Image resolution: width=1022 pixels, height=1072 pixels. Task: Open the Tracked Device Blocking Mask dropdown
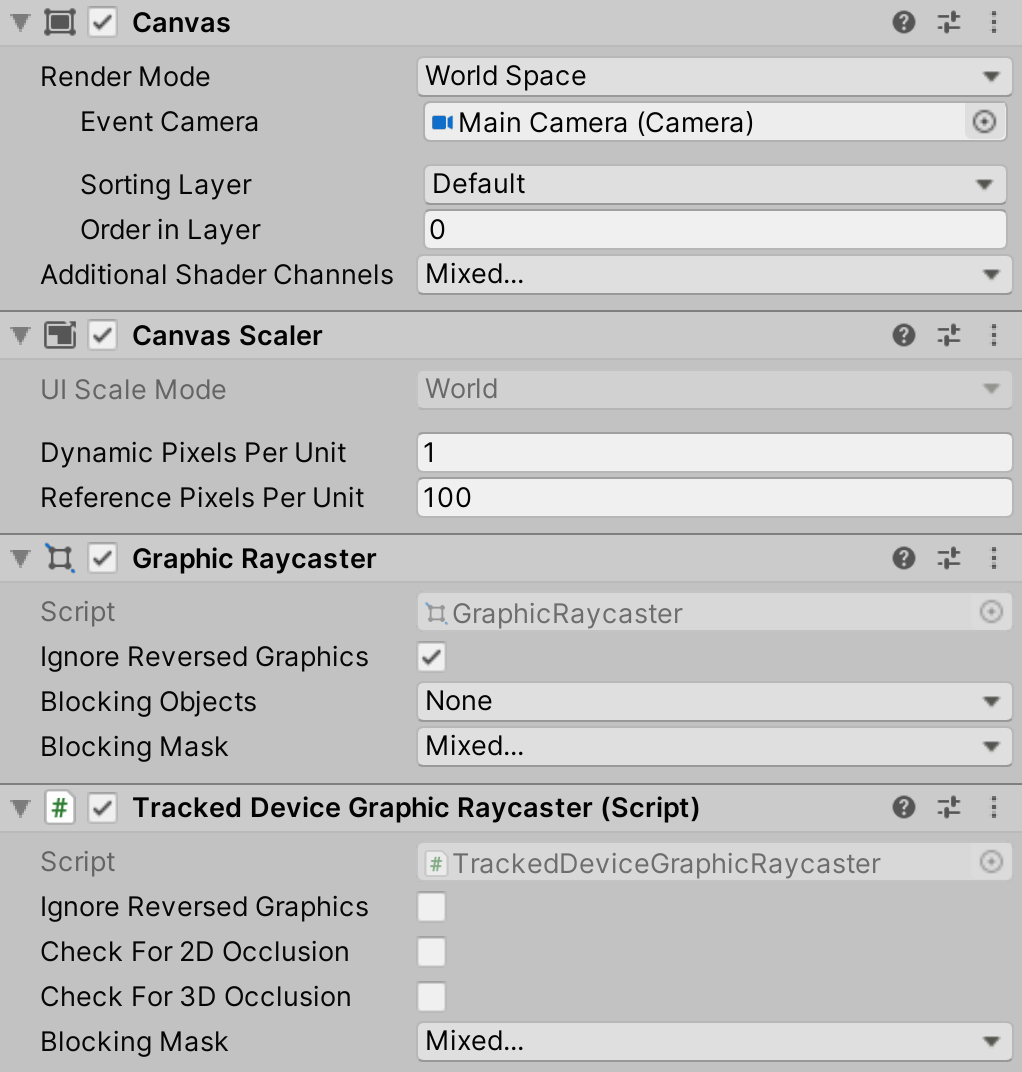pos(714,1041)
